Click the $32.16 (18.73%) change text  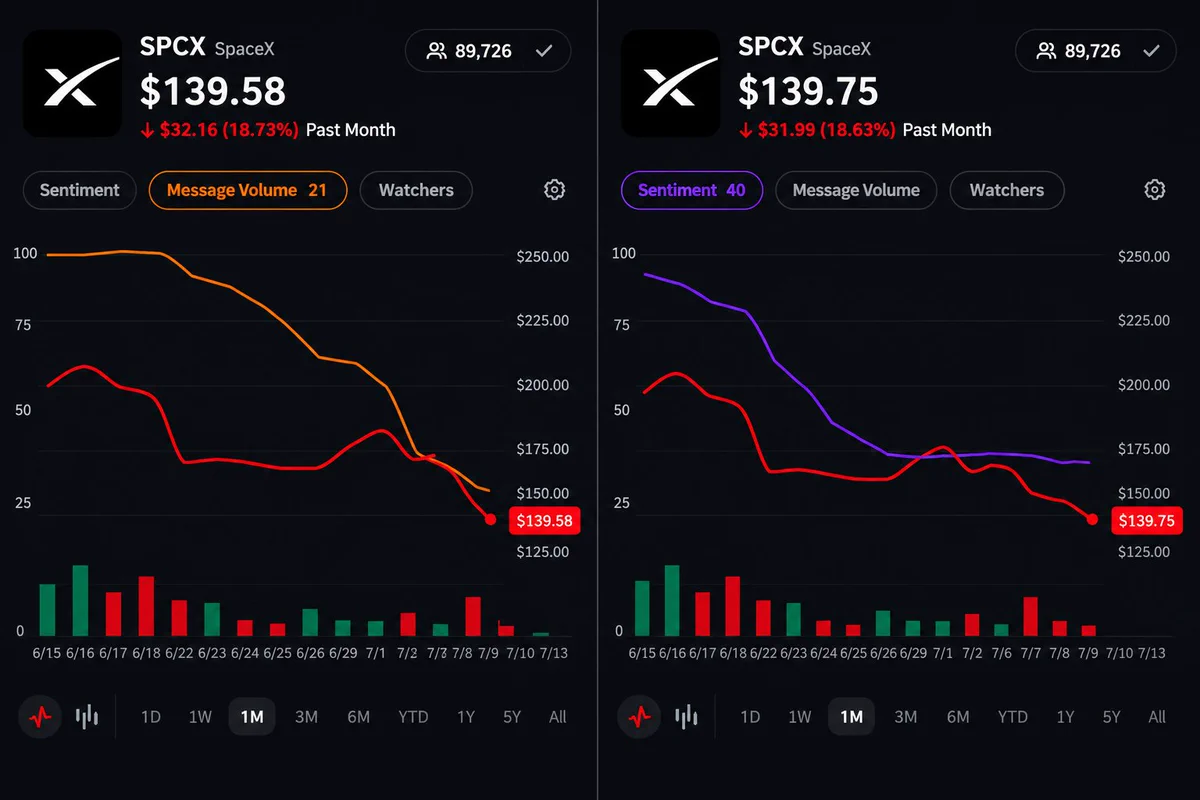point(228,130)
